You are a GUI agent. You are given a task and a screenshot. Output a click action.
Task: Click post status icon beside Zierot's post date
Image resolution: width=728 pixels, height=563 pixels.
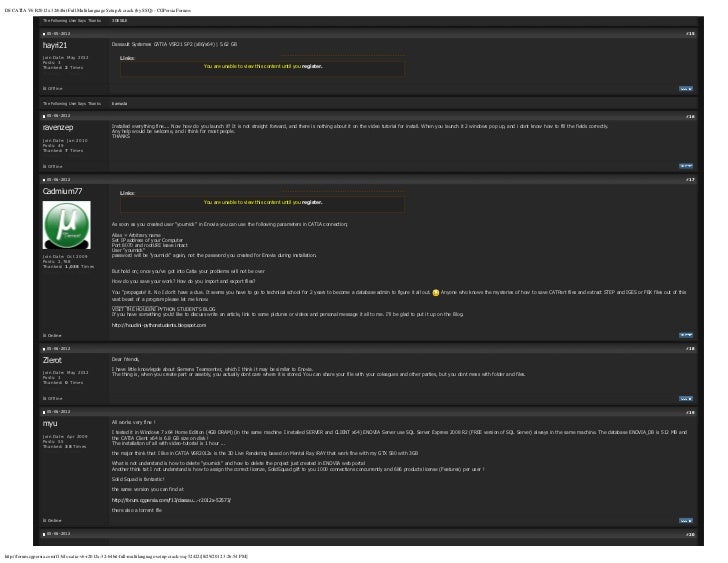(44, 349)
